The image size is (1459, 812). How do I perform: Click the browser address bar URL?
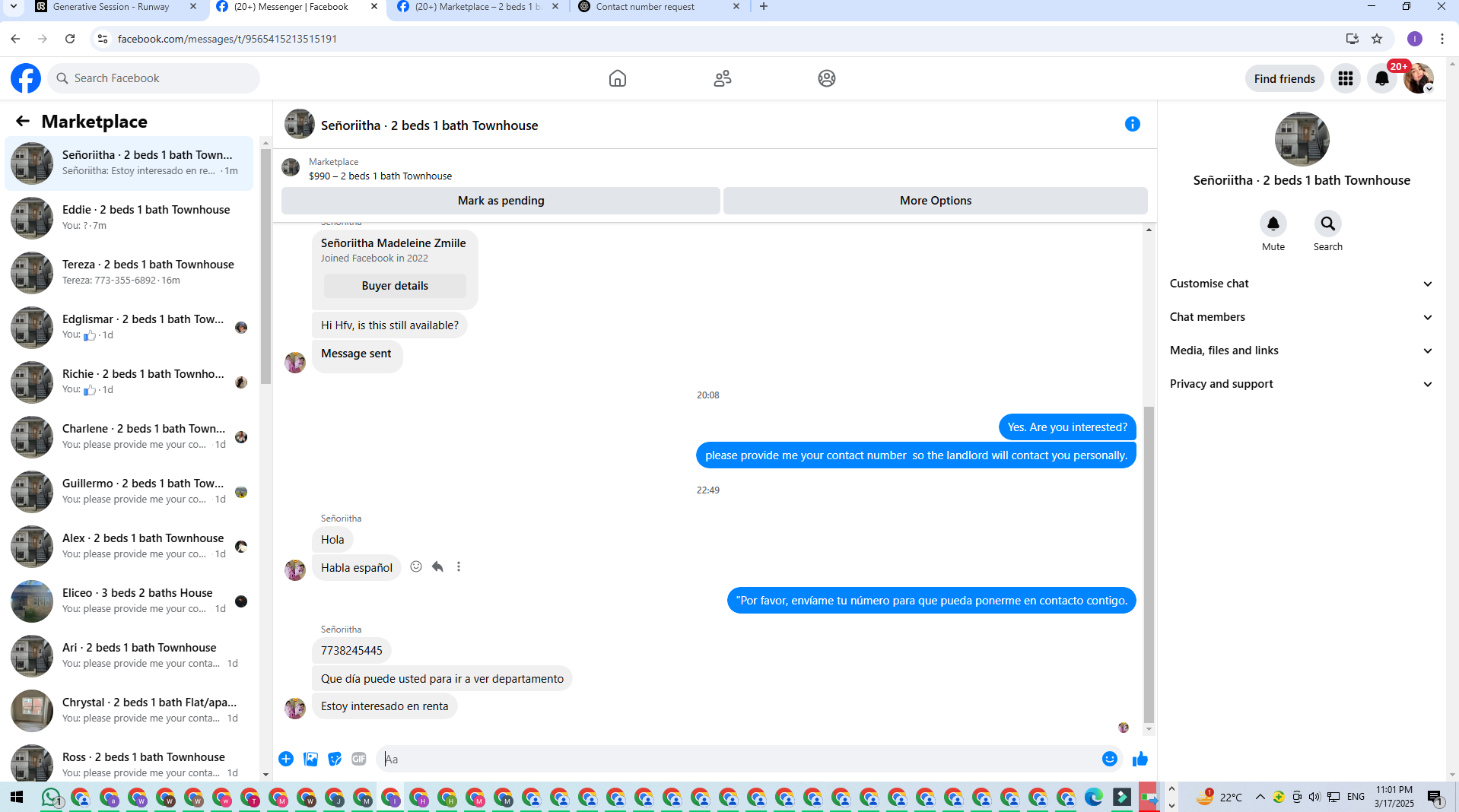tap(227, 39)
